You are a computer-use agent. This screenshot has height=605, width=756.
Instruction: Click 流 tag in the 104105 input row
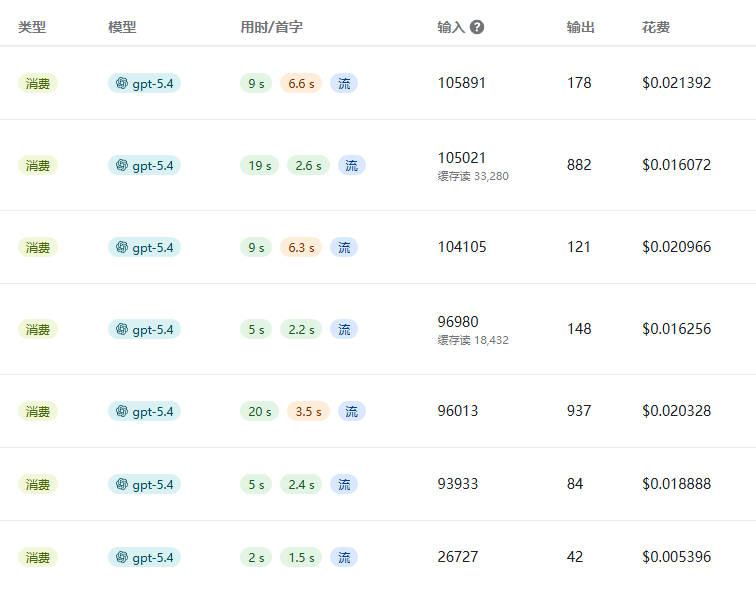pyautogui.click(x=344, y=247)
